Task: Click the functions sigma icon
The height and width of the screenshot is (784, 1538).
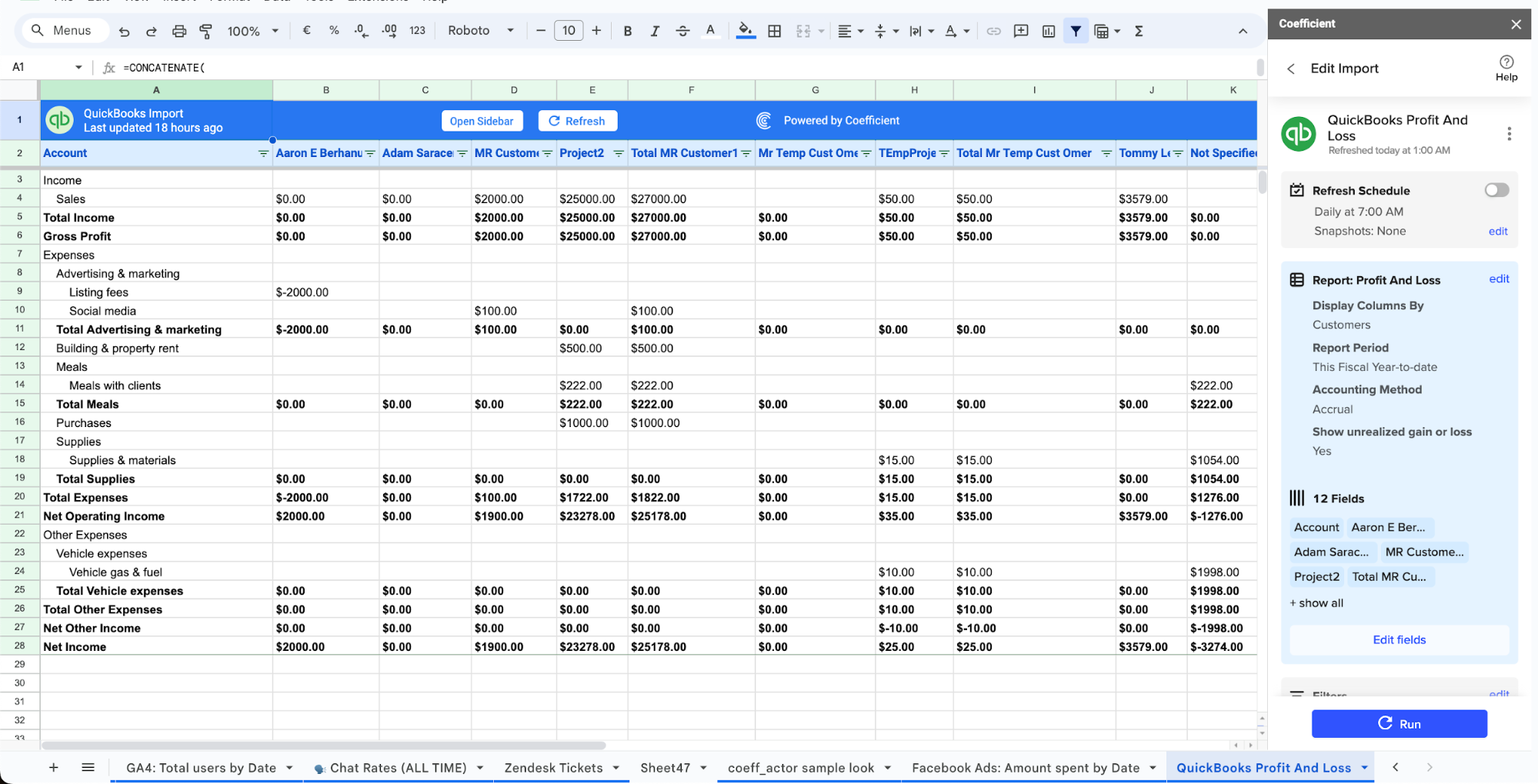Action: tap(1139, 31)
